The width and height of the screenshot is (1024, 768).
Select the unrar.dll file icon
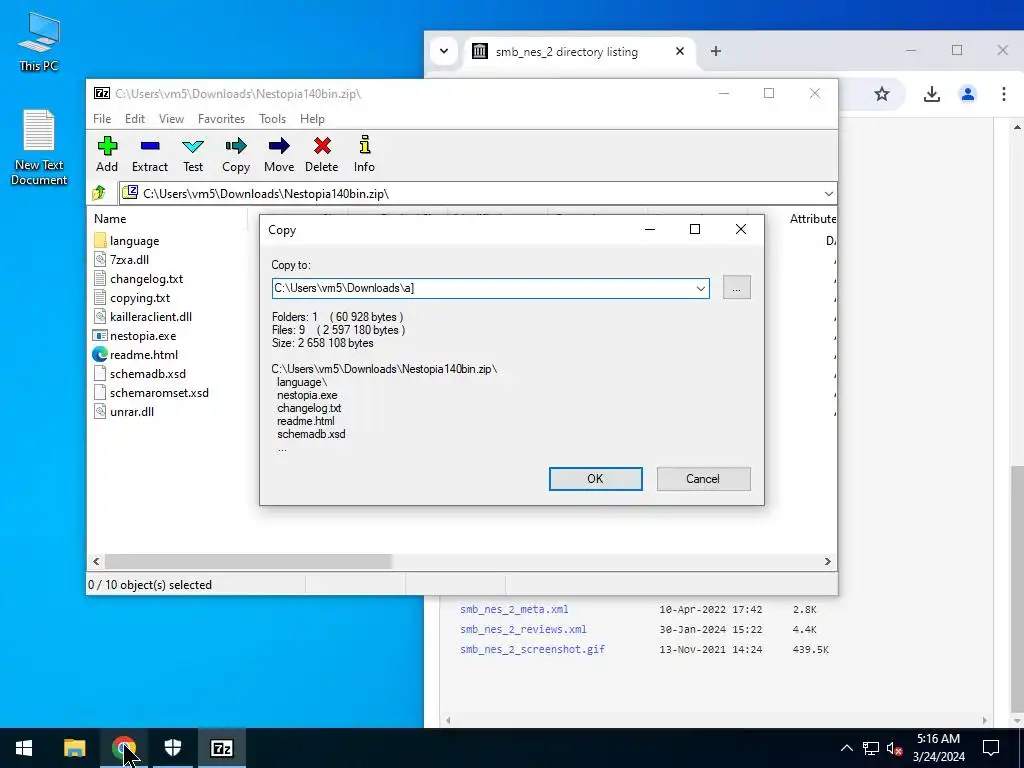(100, 411)
